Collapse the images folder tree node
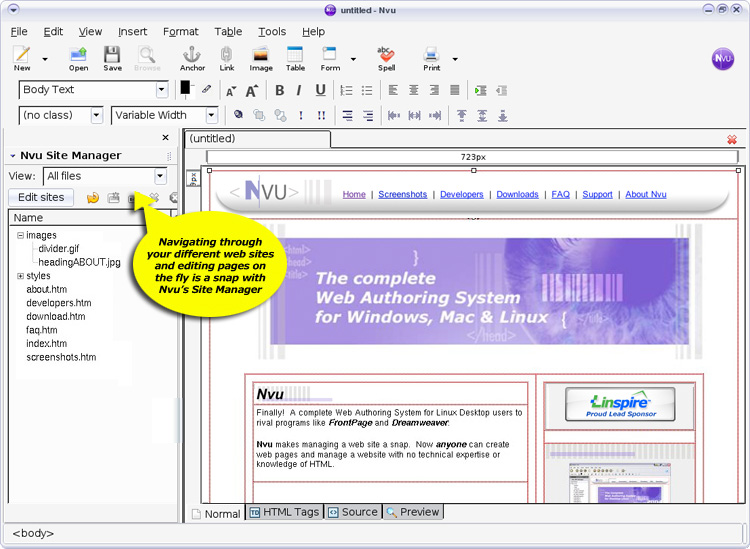This screenshot has width=750, height=549. (21, 235)
